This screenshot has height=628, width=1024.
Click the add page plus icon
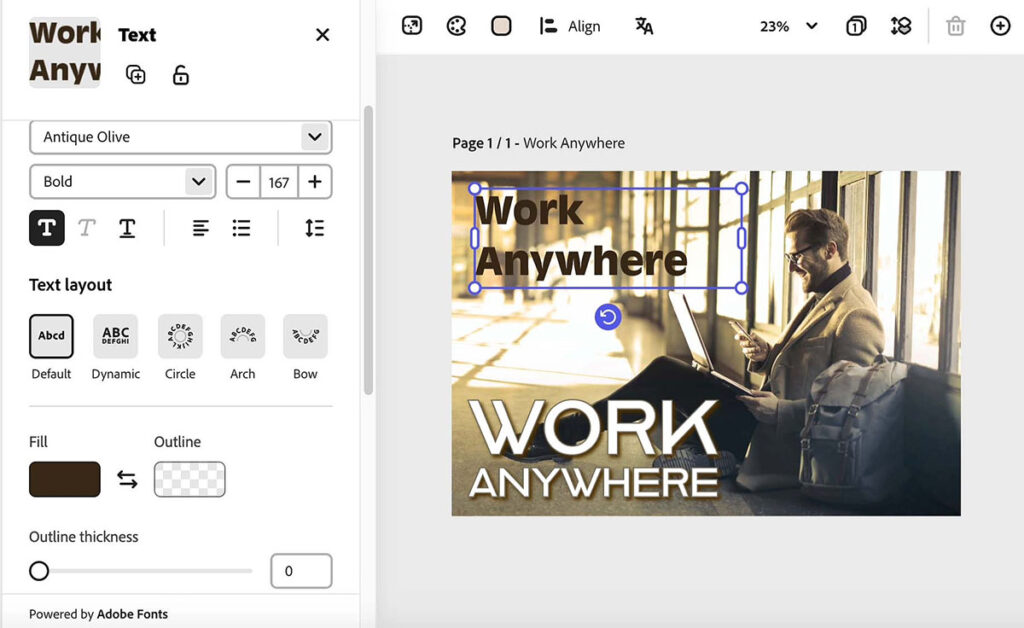[1000, 26]
